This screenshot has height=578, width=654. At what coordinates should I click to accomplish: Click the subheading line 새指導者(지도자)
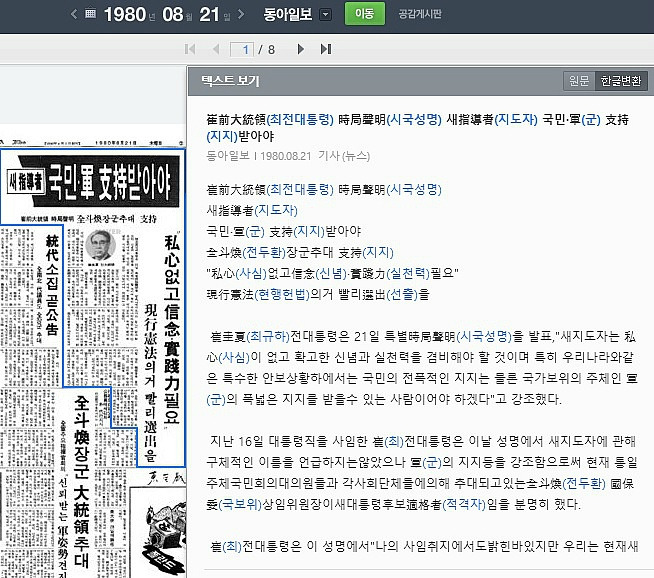252,210
